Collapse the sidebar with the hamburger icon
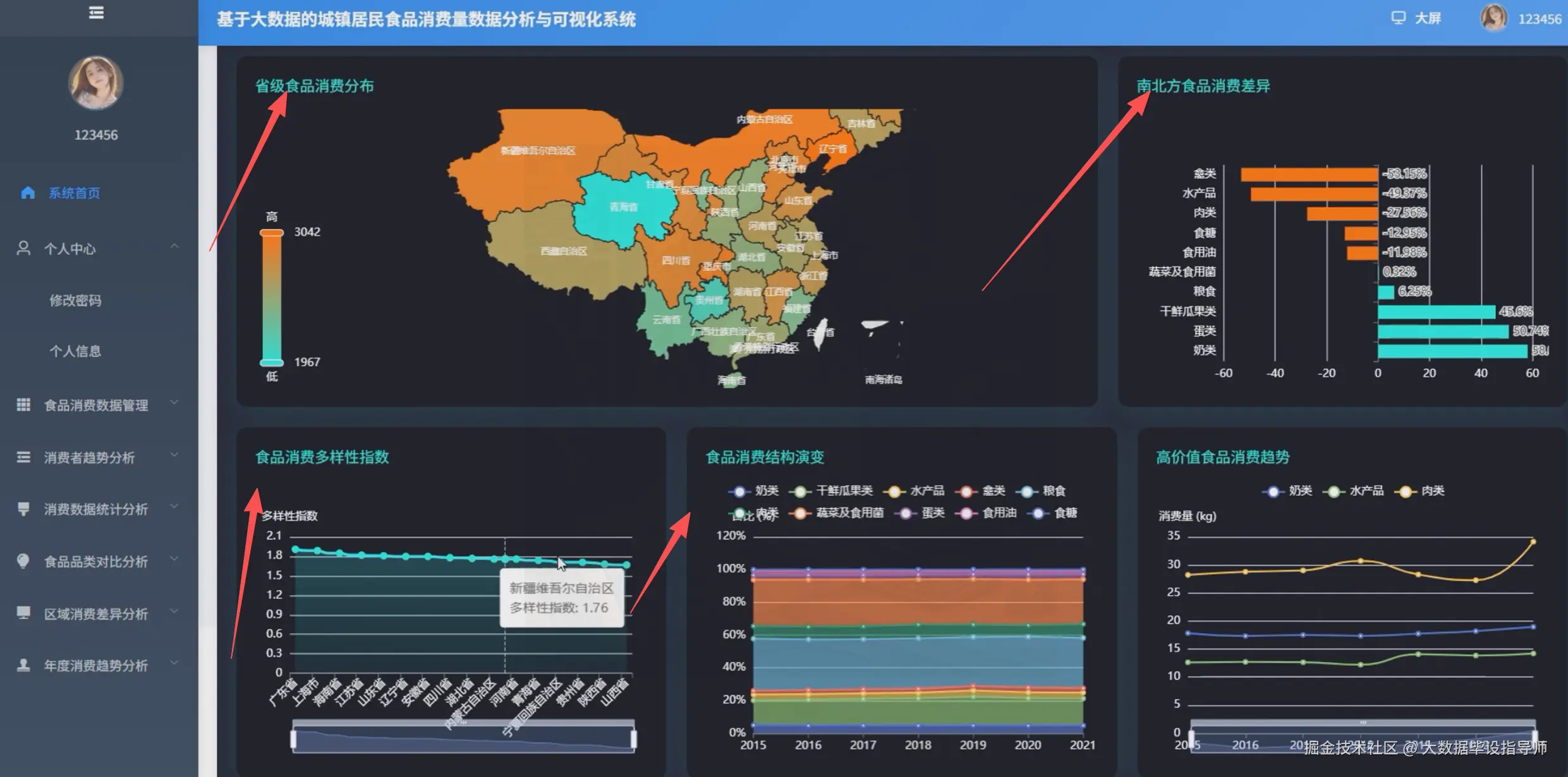Screen dimensions: 1568x777 [x=96, y=11]
